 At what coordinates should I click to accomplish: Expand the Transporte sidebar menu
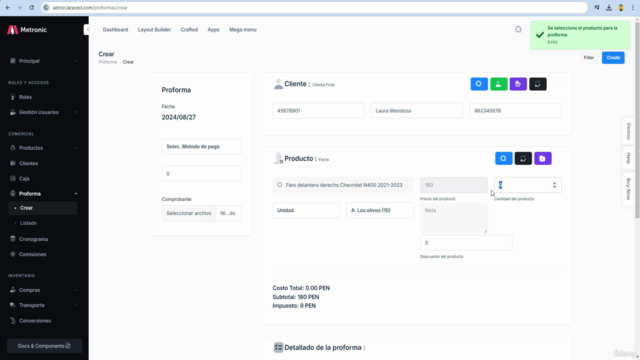coord(43,305)
